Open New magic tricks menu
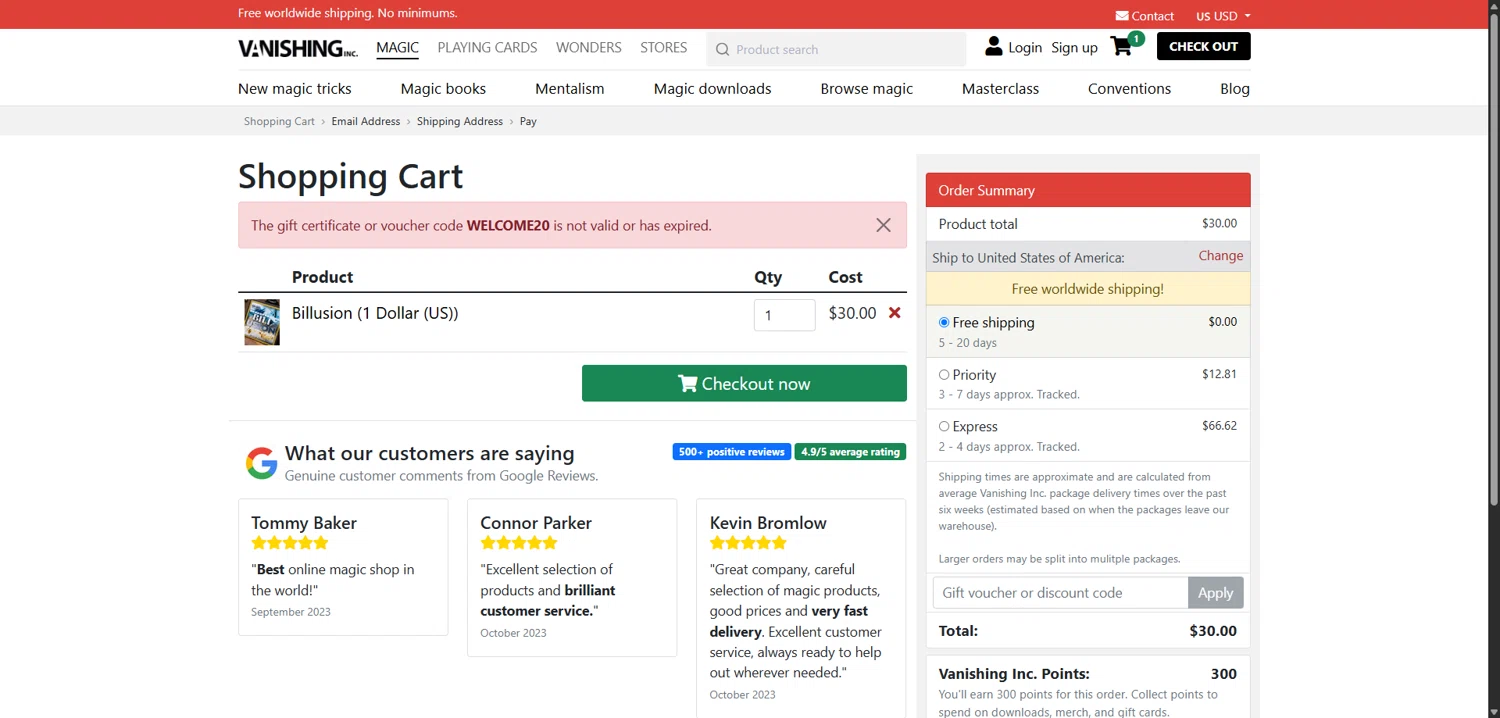The image size is (1500, 718). [x=295, y=89]
